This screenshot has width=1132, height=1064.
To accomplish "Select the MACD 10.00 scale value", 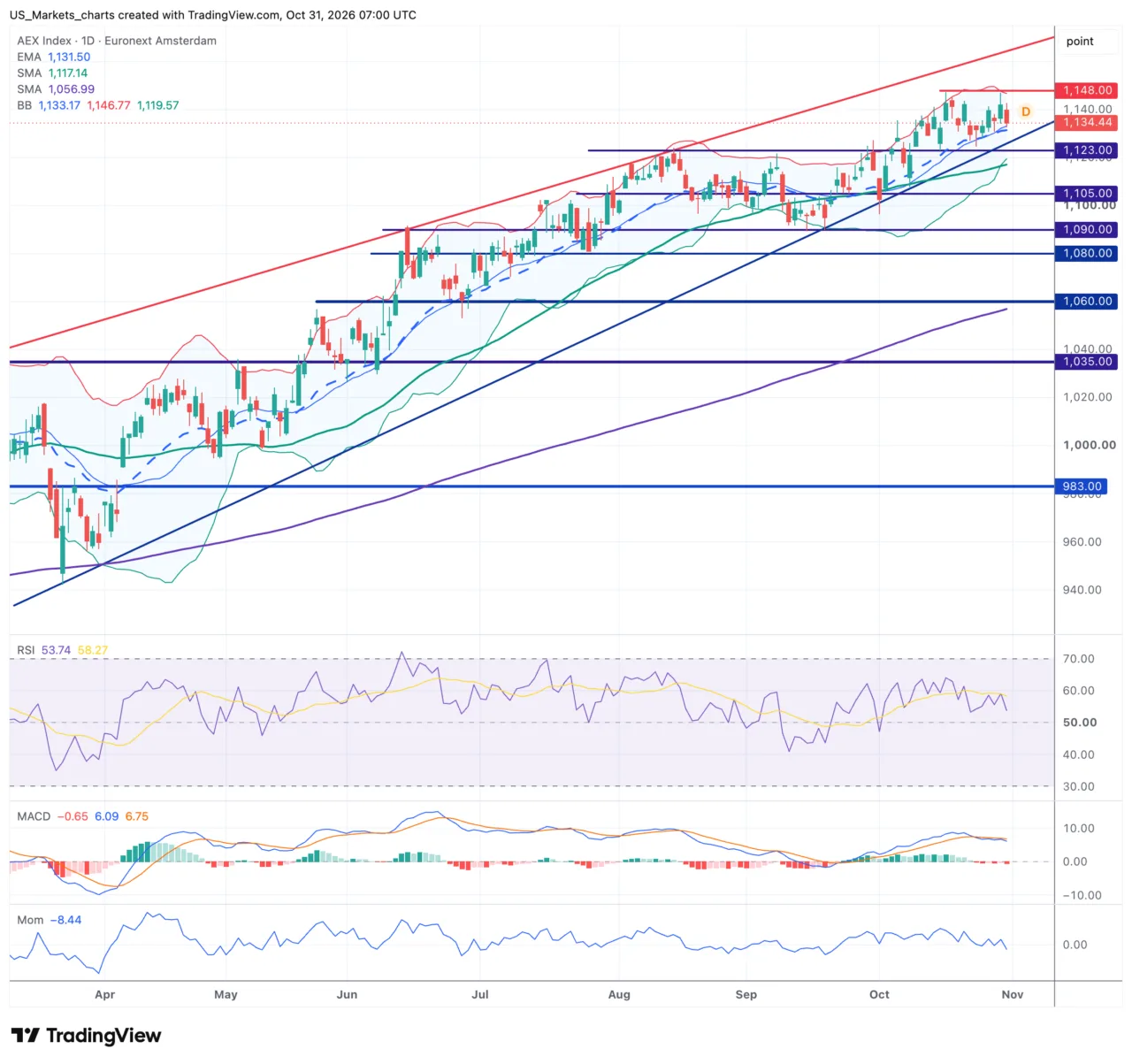I will [1079, 829].
